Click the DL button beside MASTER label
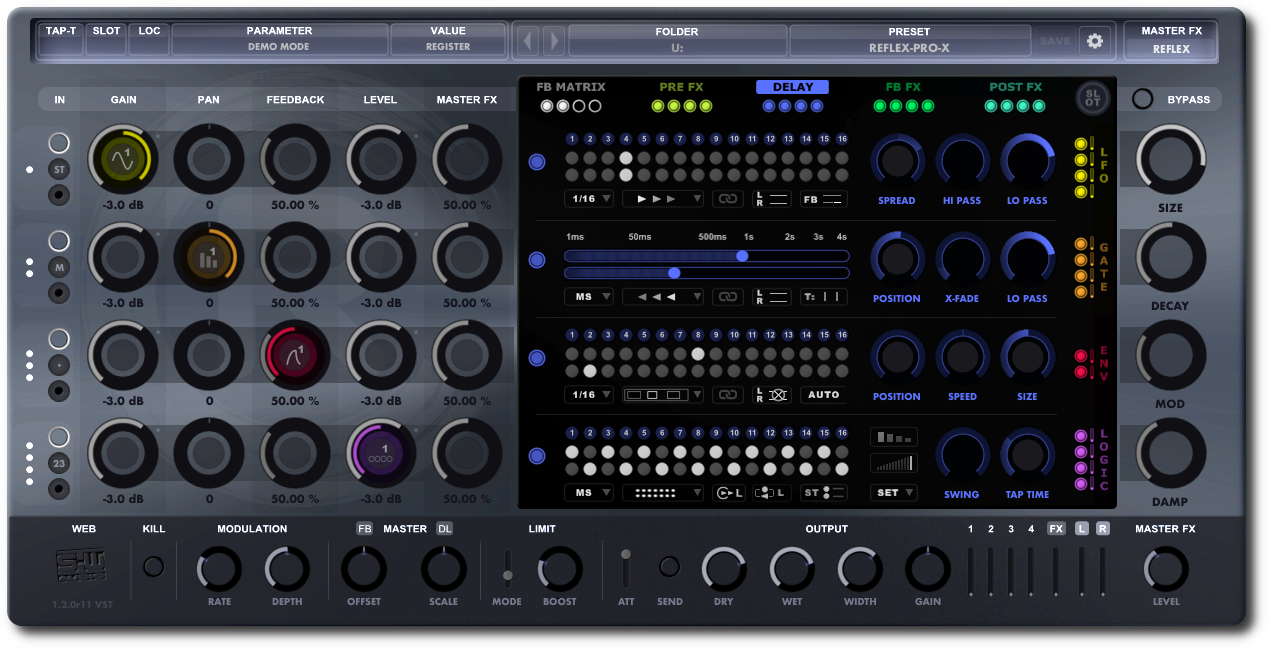The width and height of the screenshot is (1269, 649). (x=444, y=529)
